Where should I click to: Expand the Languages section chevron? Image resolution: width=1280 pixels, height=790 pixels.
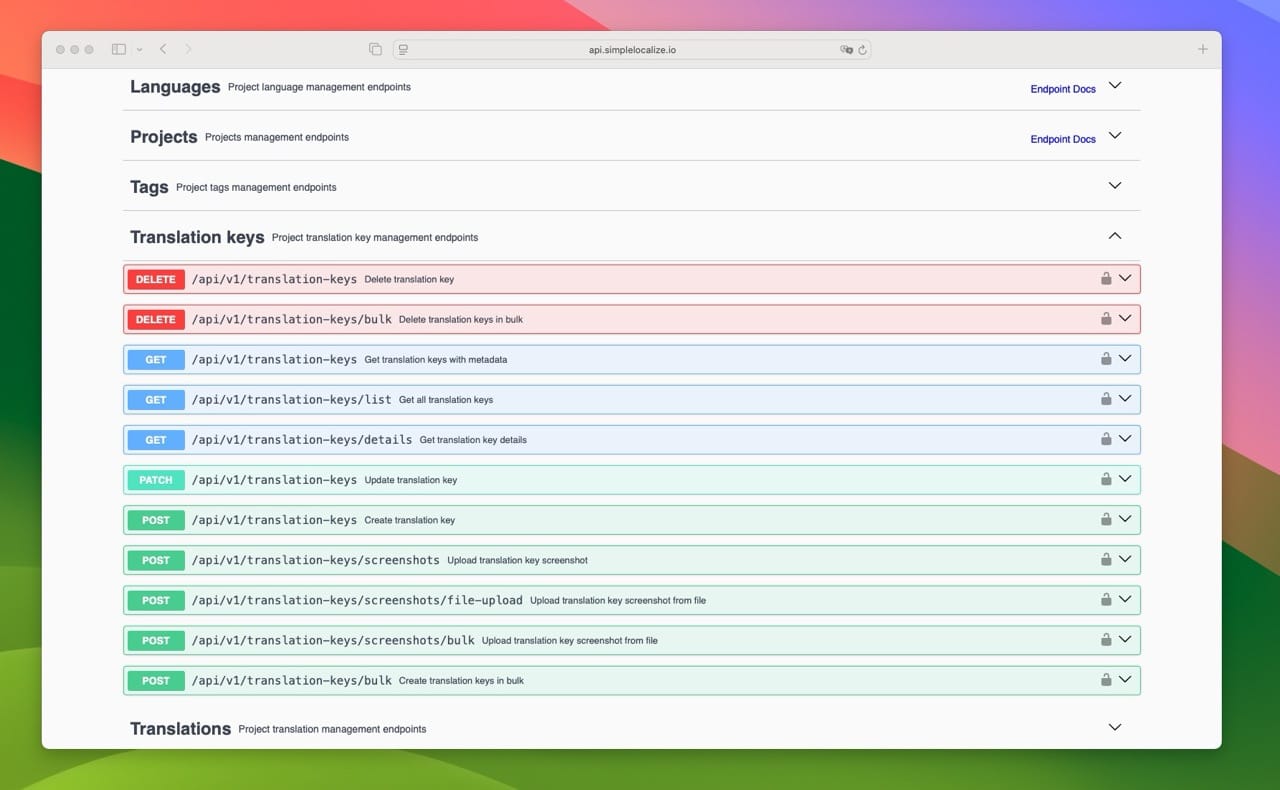click(1115, 86)
